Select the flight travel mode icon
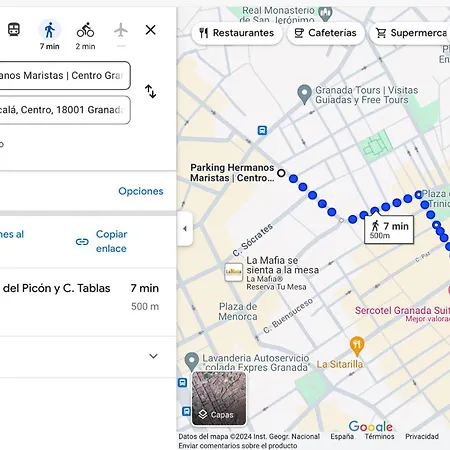The height and width of the screenshot is (450, 450). [x=121, y=30]
